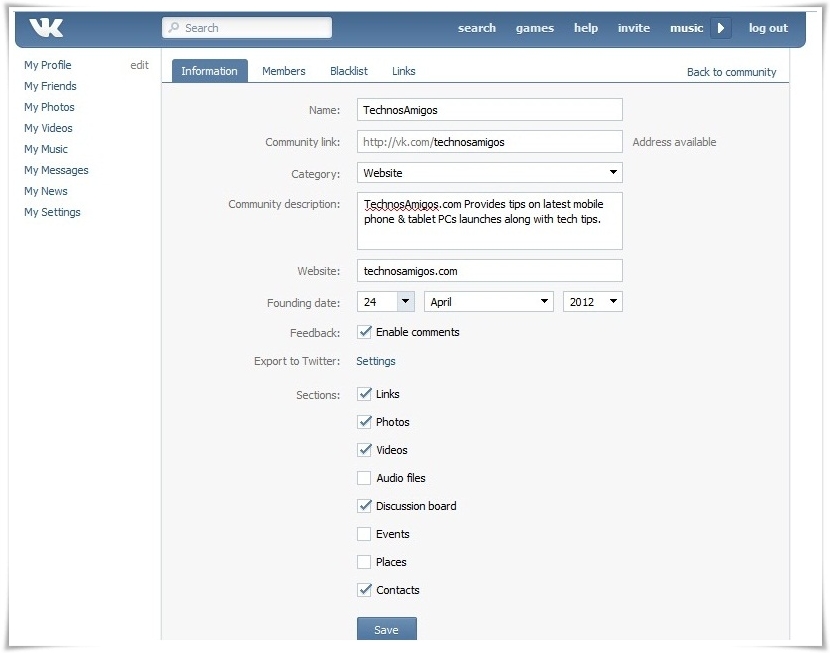The height and width of the screenshot is (653, 830).
Task: Click log out in the header
Action: pyautogui.click(x=768, y=28)
